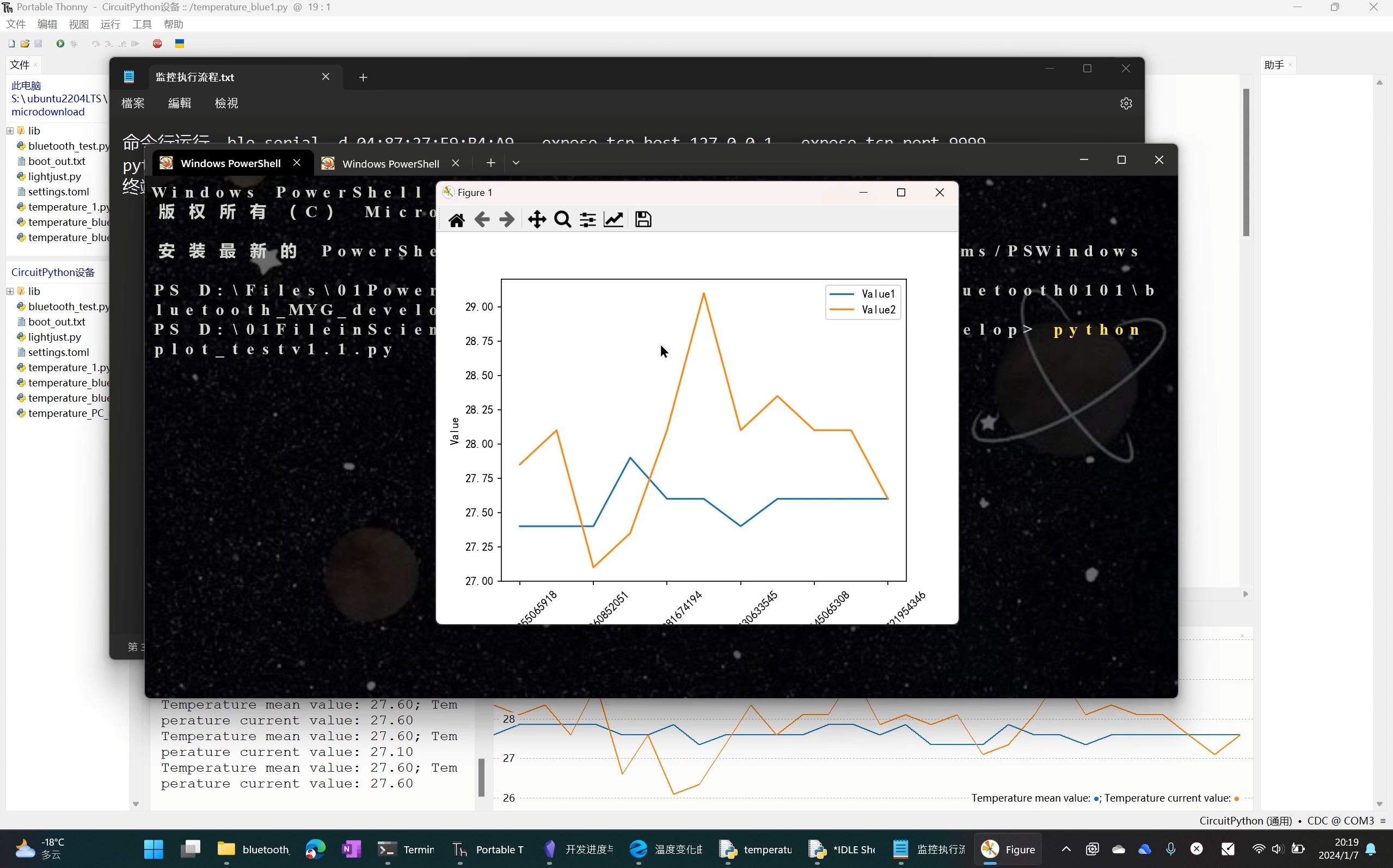Select settings.toml under CircuitPython设备
The width and height of the screenshot is (1393, 868).
coord(59,353)
